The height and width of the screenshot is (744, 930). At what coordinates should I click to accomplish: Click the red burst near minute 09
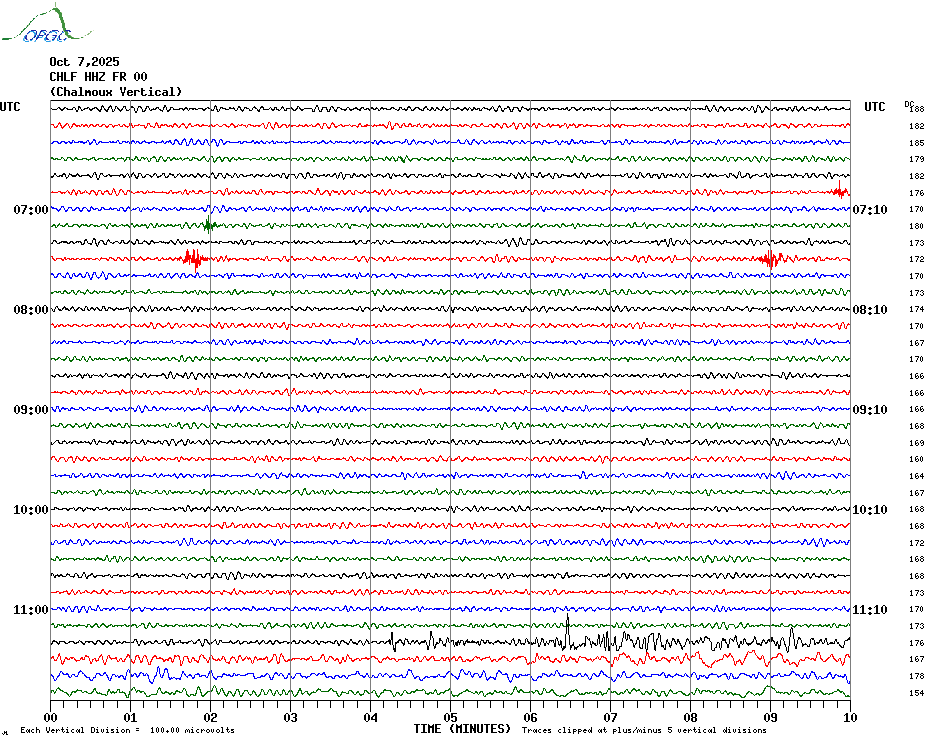[x=770, y=259]
